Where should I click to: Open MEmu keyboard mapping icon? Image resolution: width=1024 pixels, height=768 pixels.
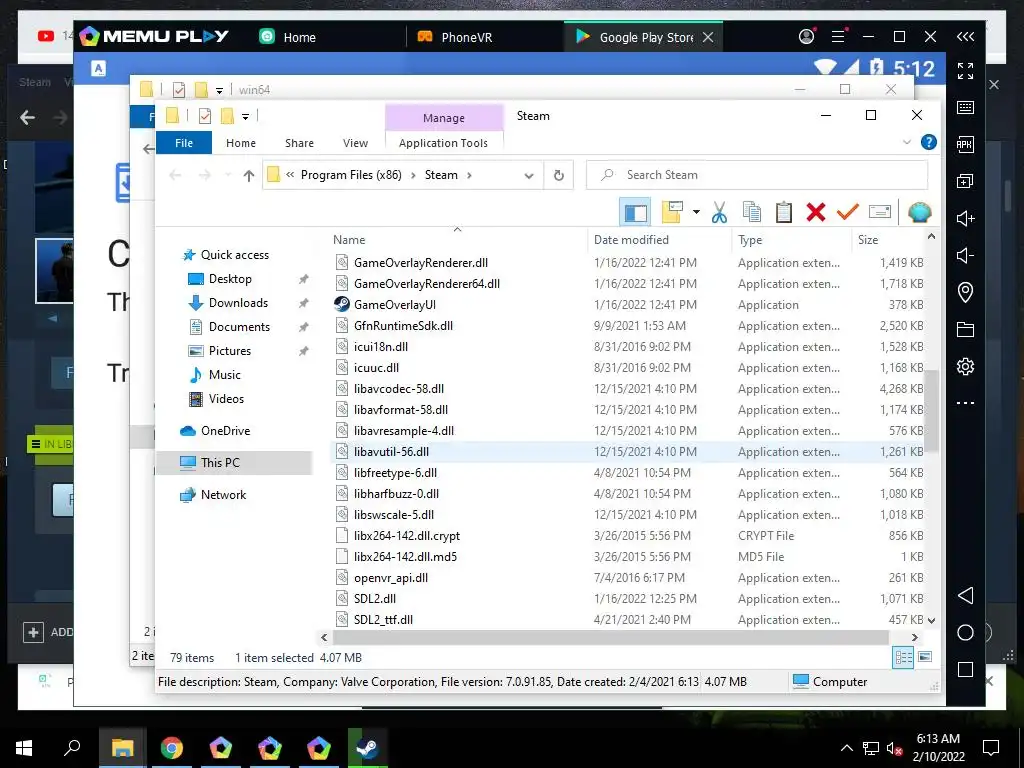click(x=965, y=108)
